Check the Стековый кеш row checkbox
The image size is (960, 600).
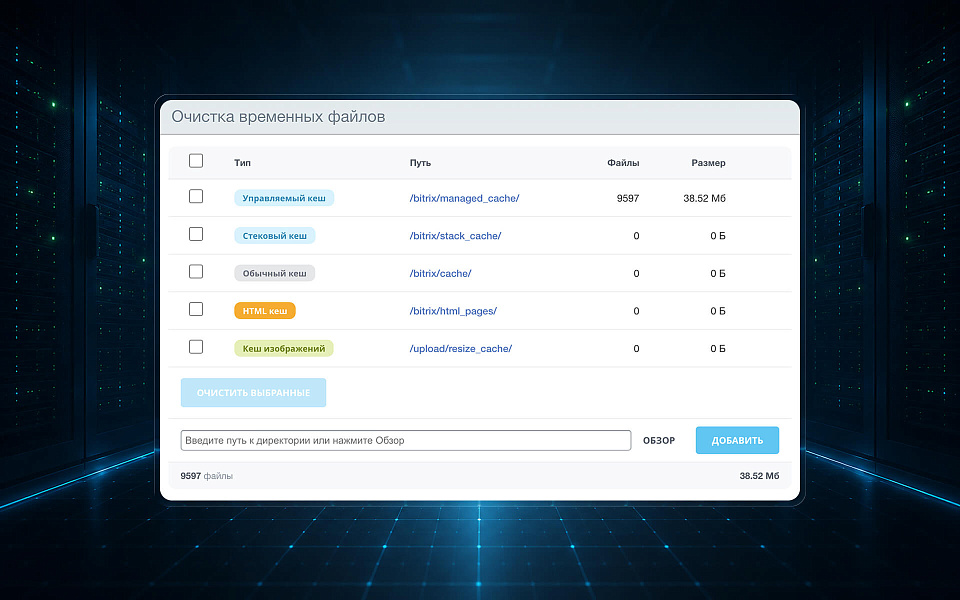(x=196, y=234)
